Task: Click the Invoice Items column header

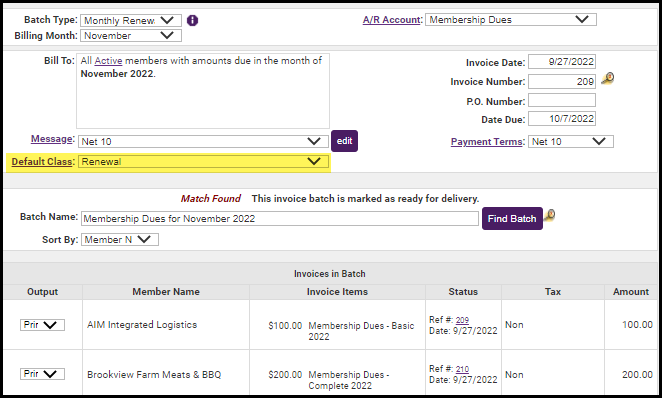Action: coord(337,292)
